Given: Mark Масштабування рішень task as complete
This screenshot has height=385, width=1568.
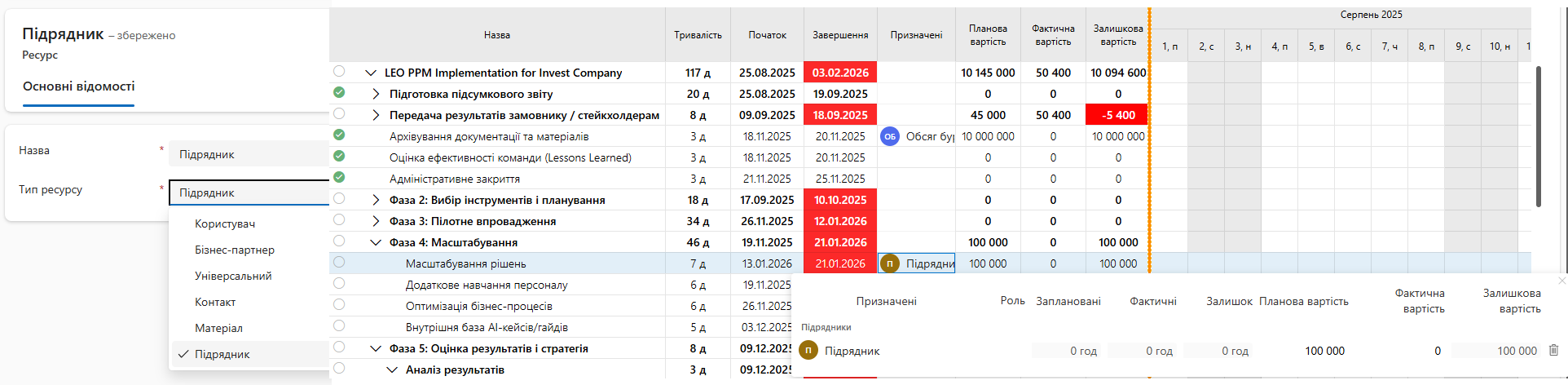Looking at the screenshot, I should click(x=339, y=262).
